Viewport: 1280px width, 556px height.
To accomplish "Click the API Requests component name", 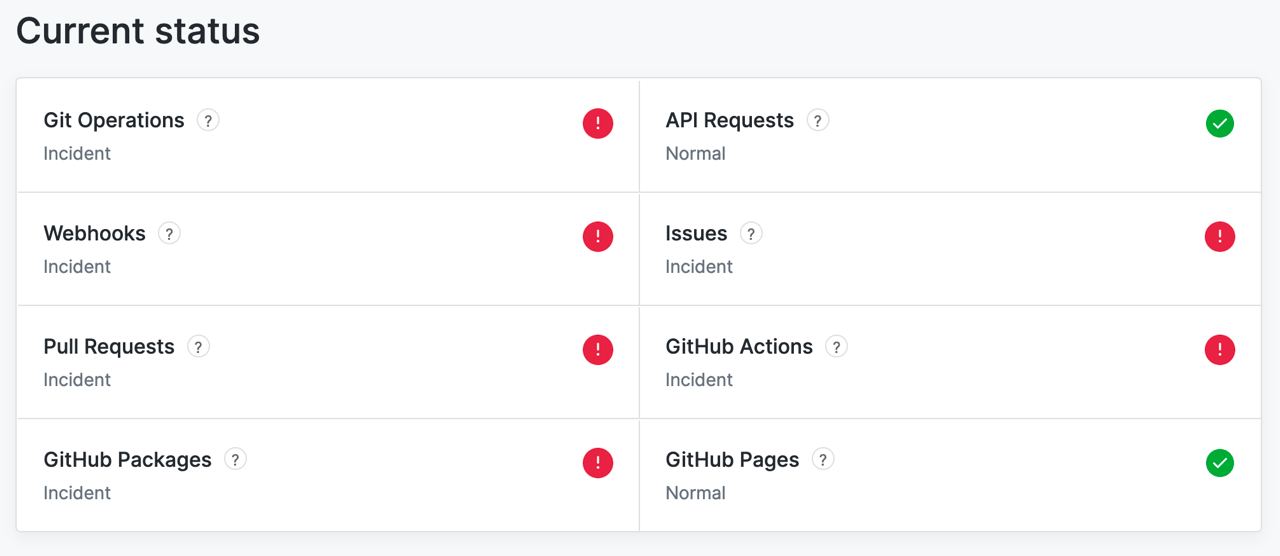I will pos(730,120).
